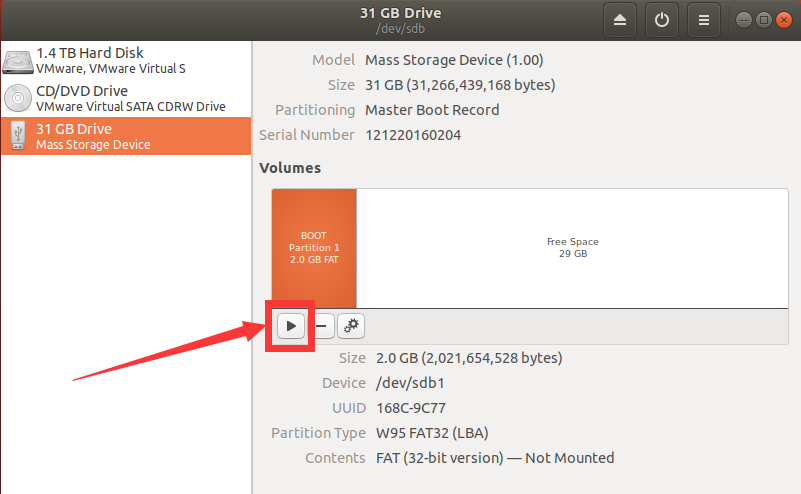Select the CD/DVD Drive entry
This screenshot has height=494, width=801.
pos(126,98)
